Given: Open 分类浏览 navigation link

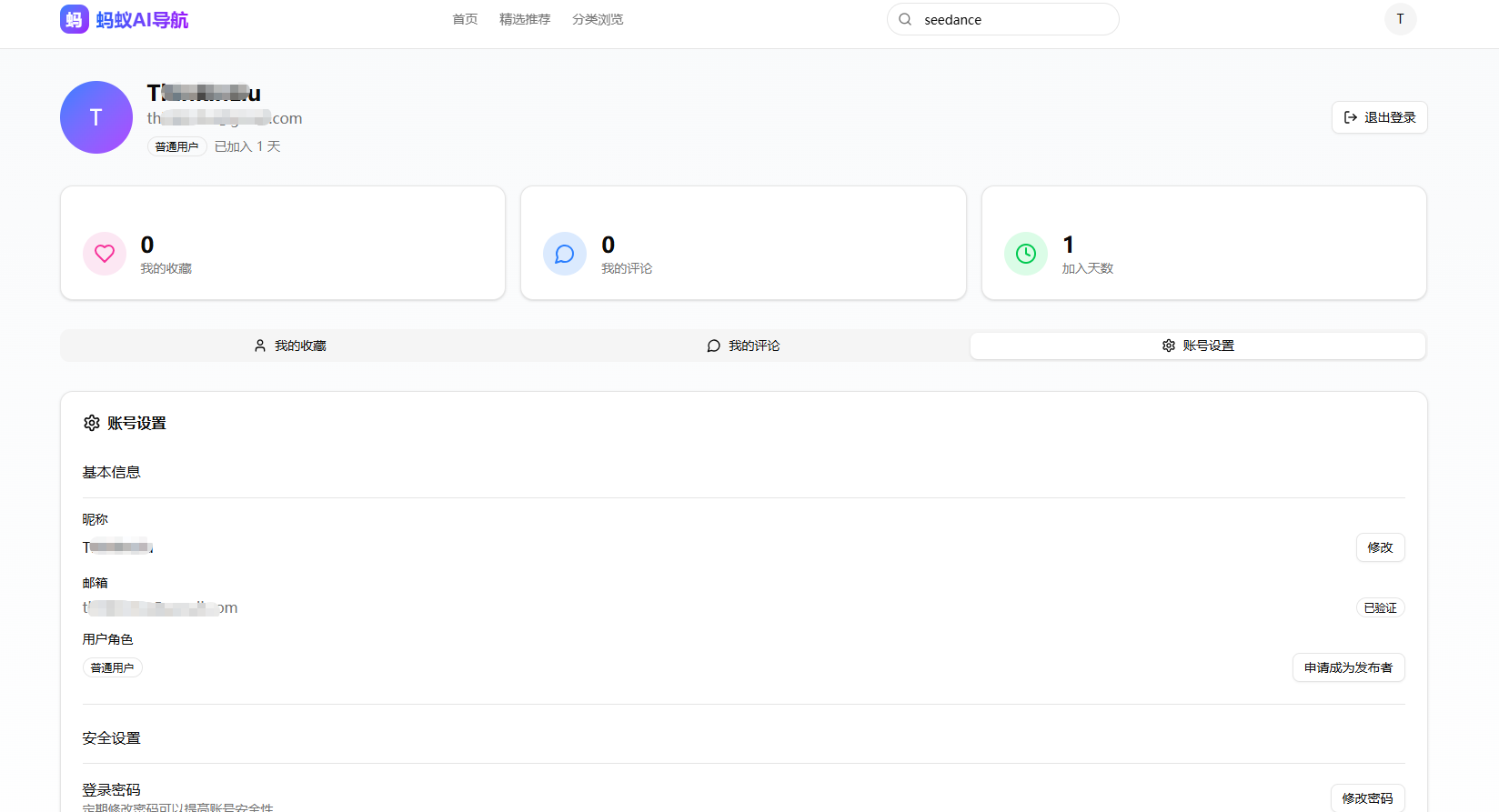Looking at the screenshot, I should point(598,19).
